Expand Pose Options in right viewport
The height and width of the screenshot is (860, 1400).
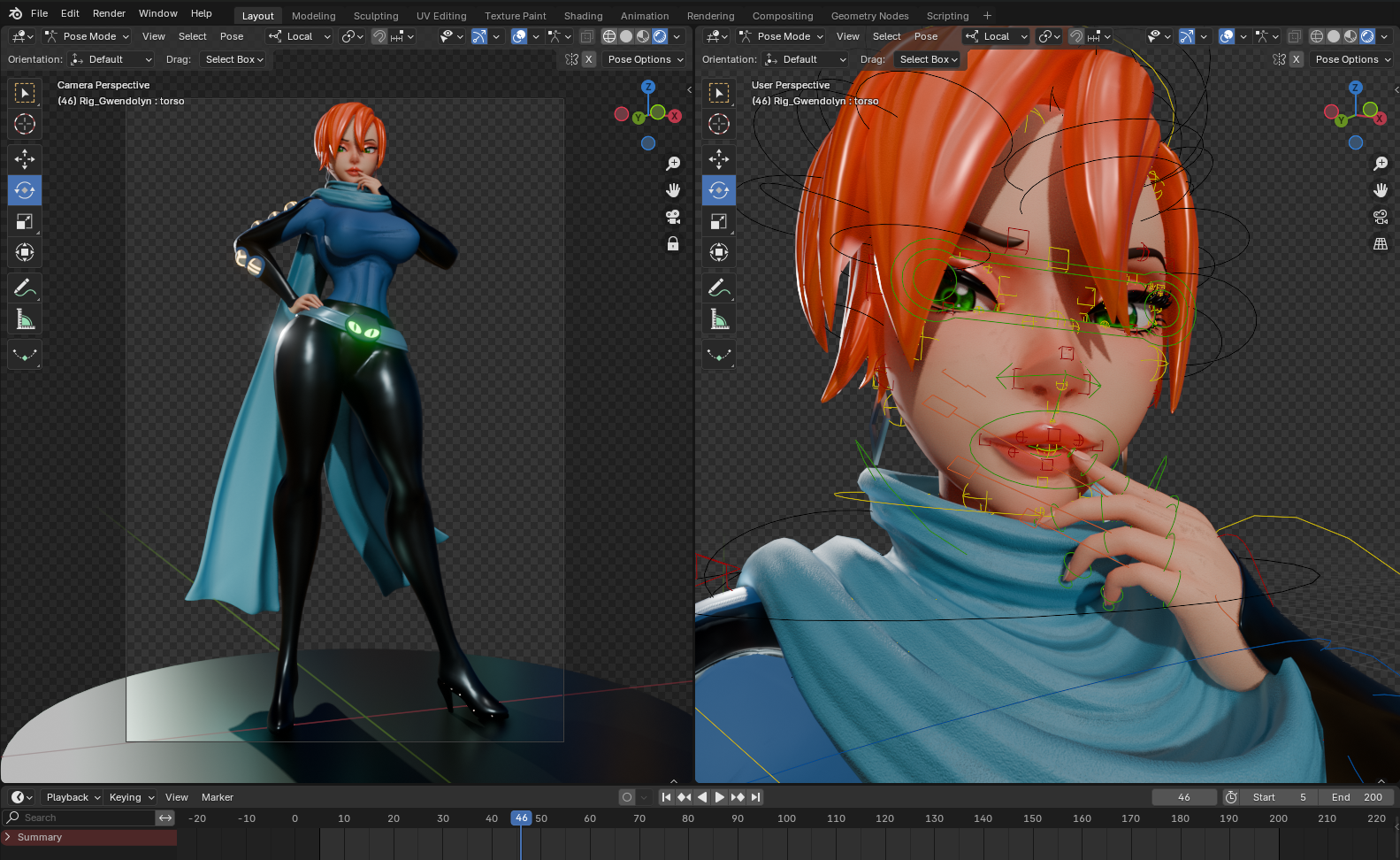1353,59
